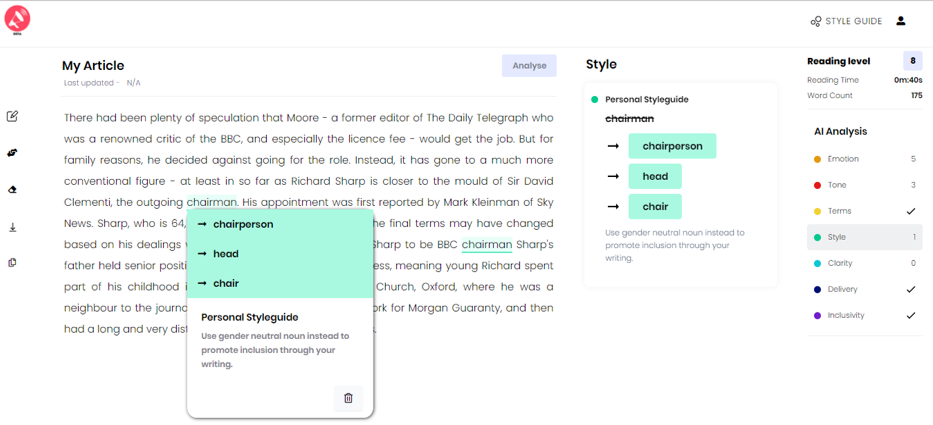Select the eraser sidebar icon

[x=12, y=190]
